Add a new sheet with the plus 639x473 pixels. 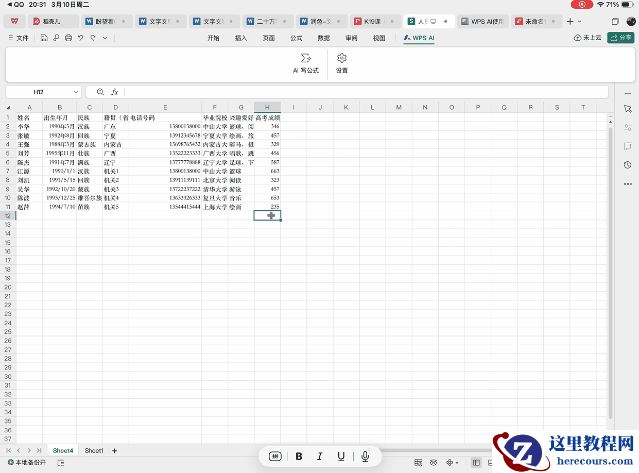pos(115,451)
